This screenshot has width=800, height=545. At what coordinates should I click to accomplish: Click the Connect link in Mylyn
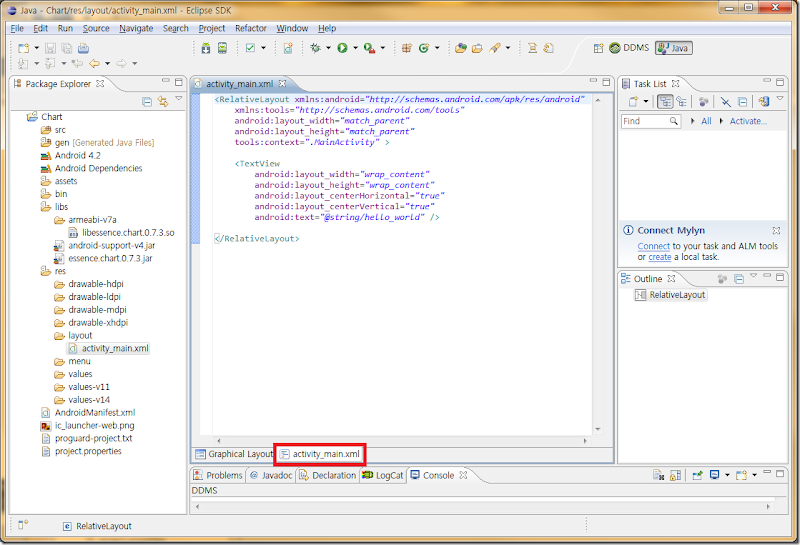click(x=653, y=246)
